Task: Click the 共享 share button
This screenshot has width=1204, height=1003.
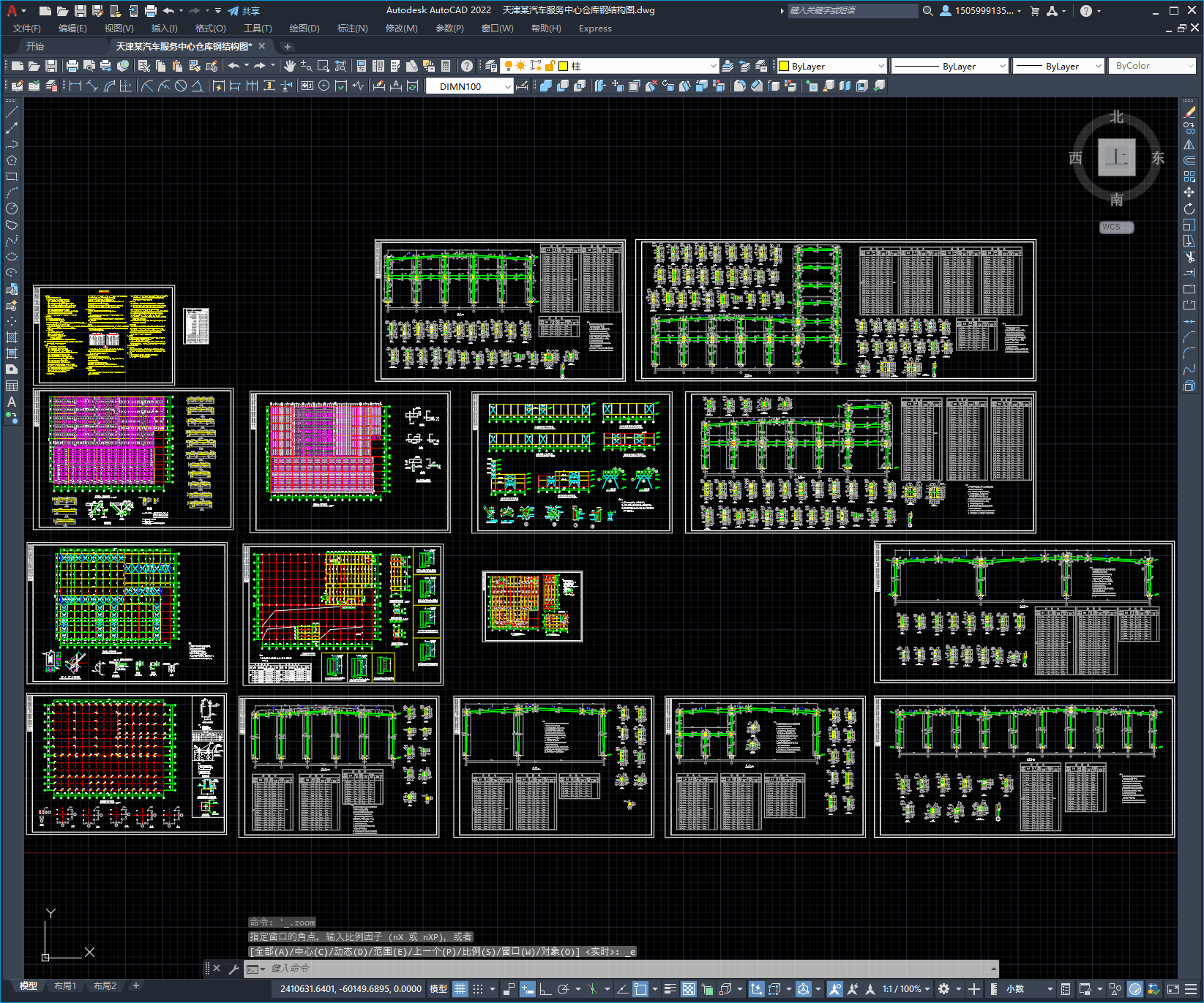Action: [x=244, y=11]
